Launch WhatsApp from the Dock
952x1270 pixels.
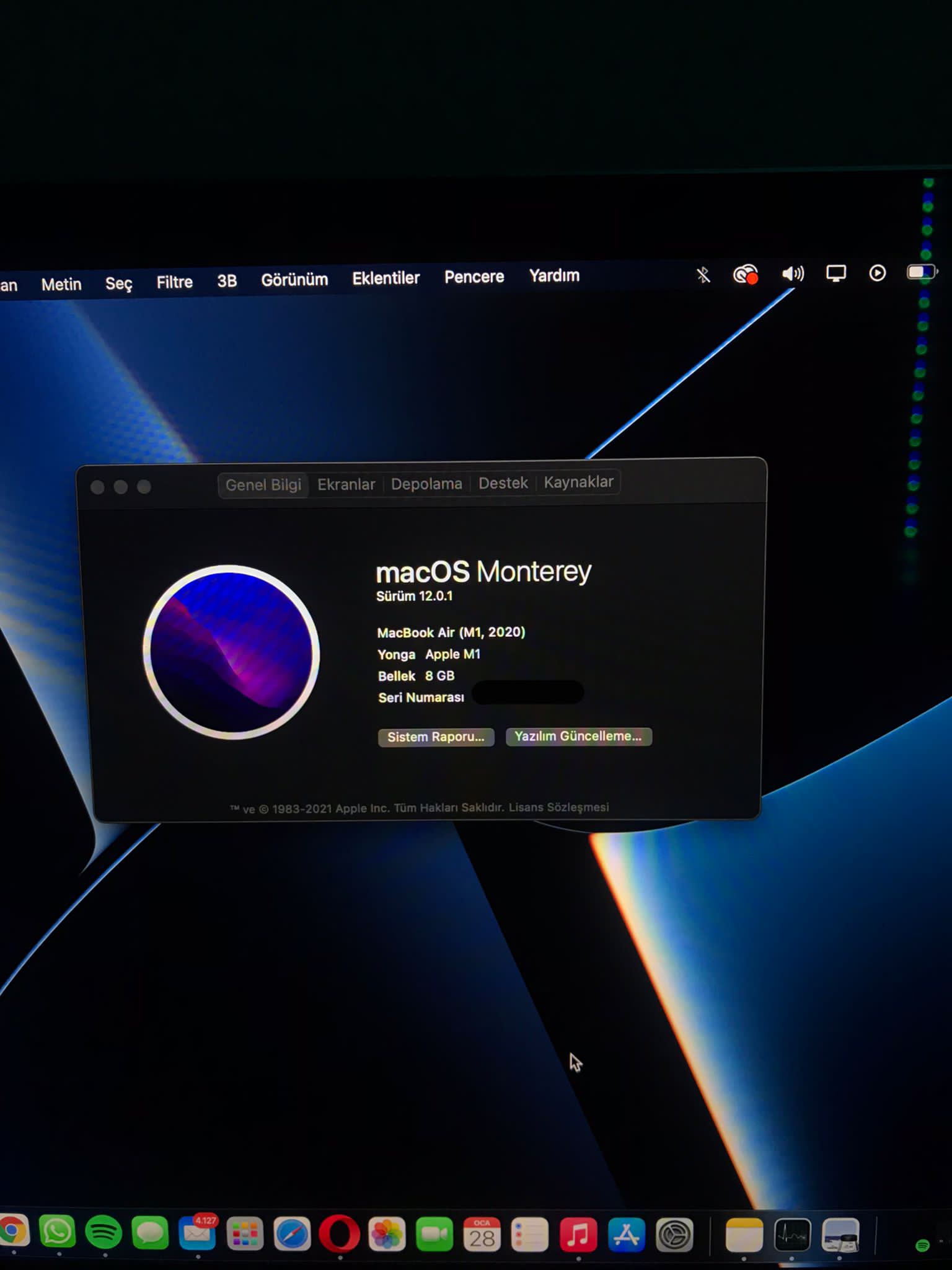(x=57, y=1232)
